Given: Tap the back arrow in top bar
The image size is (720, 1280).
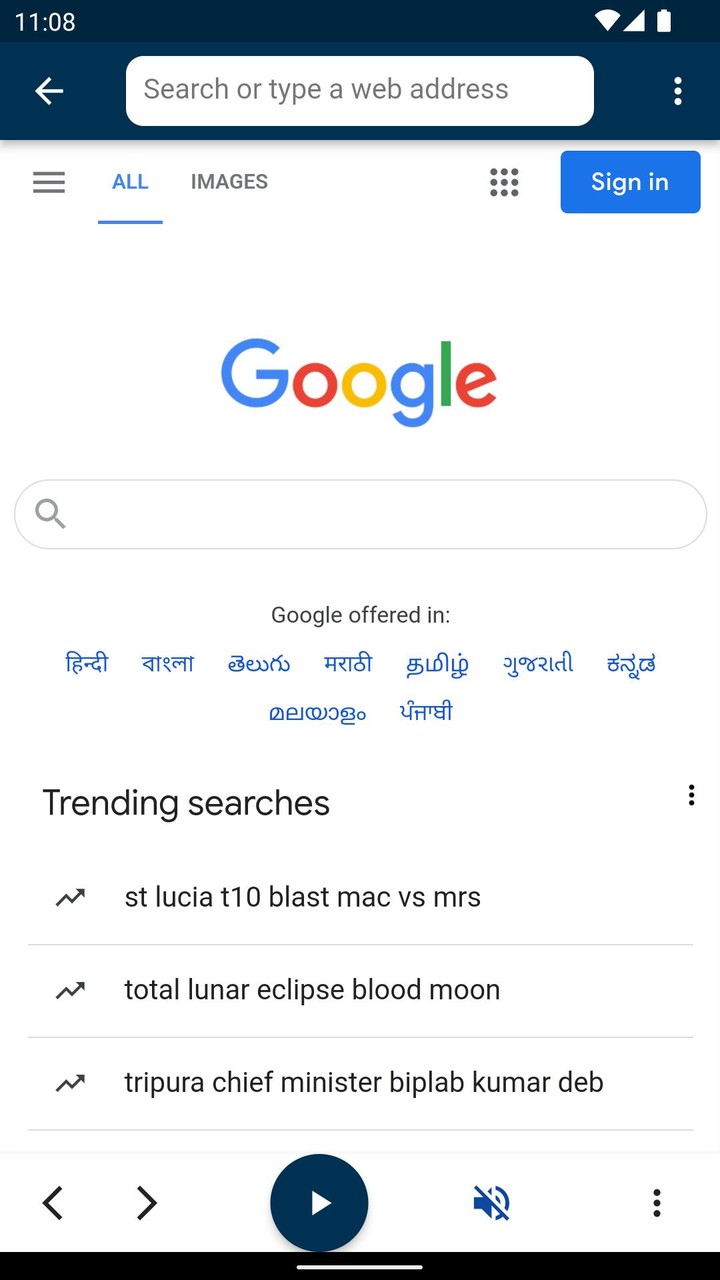Looking at the screenshot, I should pos(49,91).
